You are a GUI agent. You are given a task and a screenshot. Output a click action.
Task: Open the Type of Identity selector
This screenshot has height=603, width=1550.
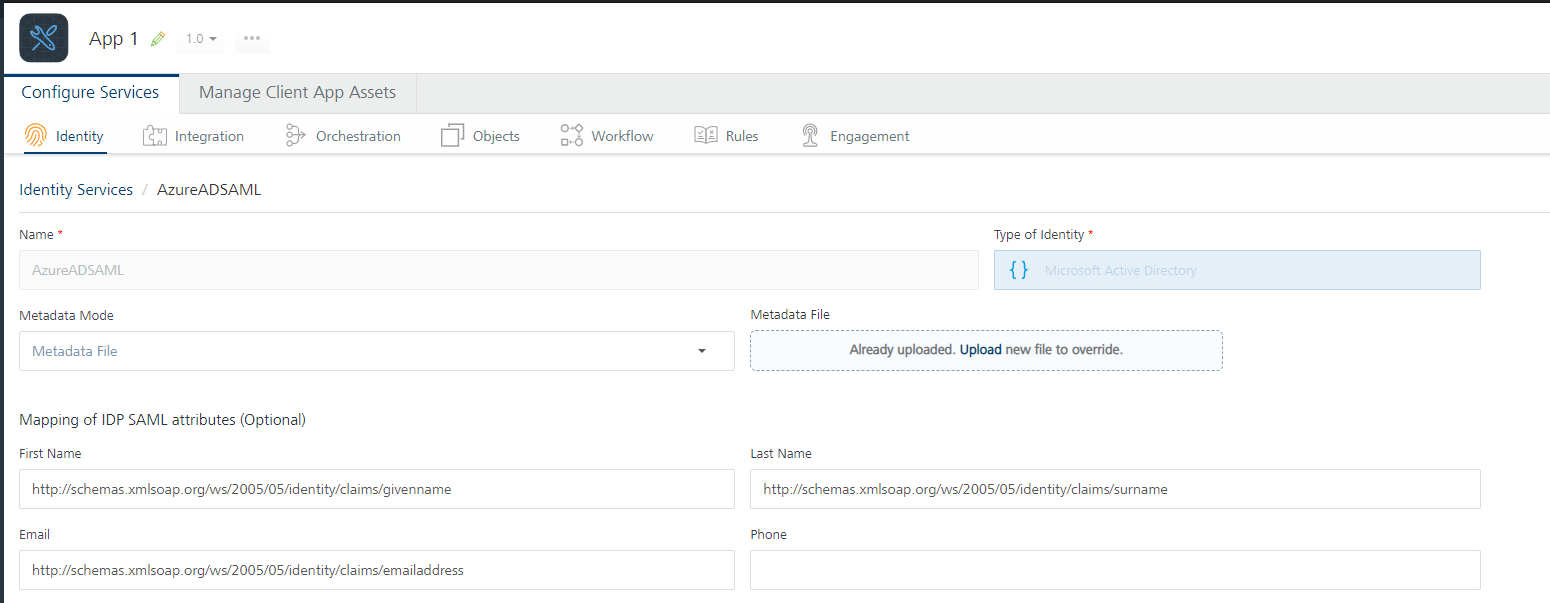[1236, 270]
